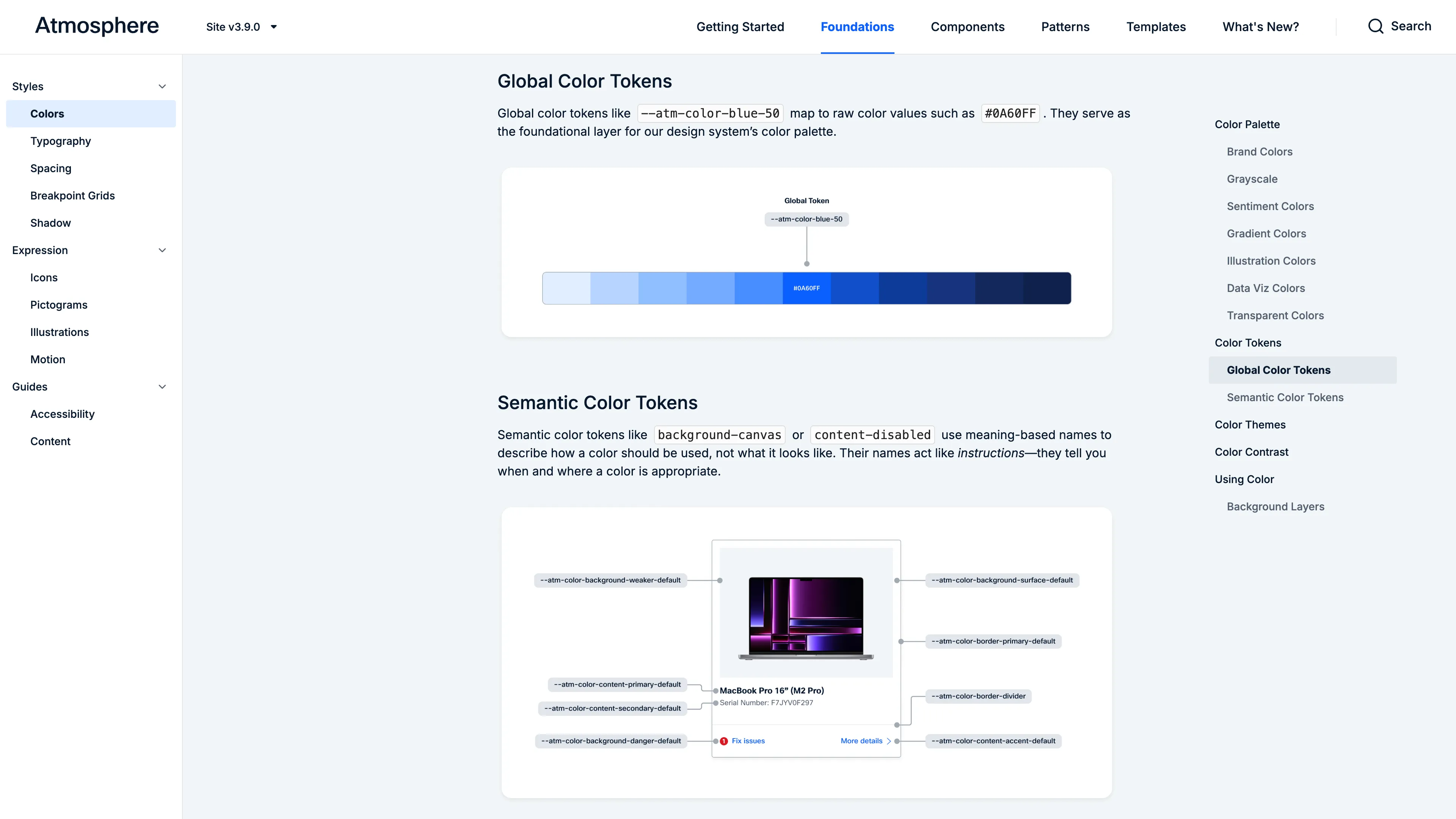Click the #0A60FF blue swatch
Screen dimensions: 1456x819
[806, 288]
